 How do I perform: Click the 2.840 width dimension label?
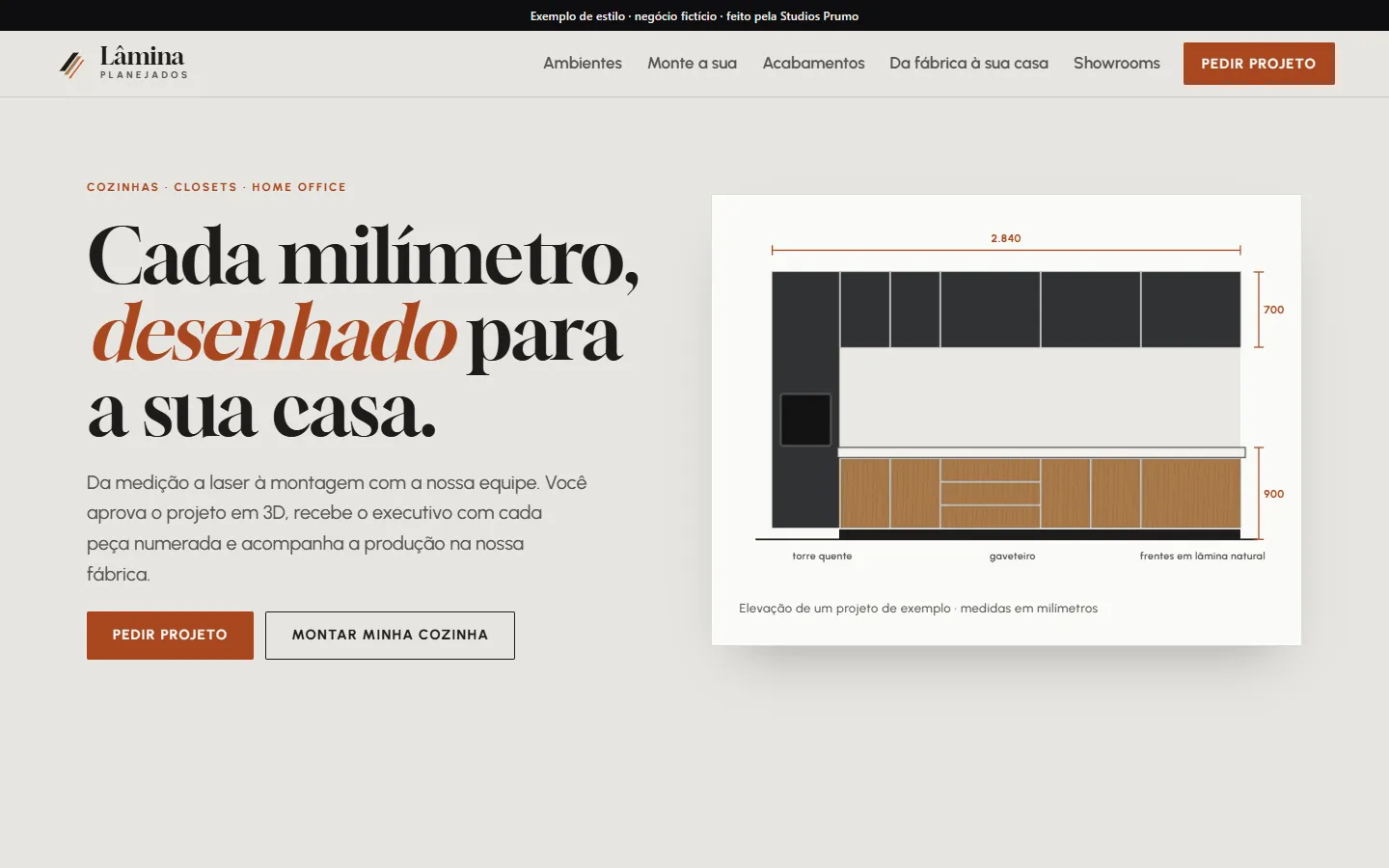1006,238
